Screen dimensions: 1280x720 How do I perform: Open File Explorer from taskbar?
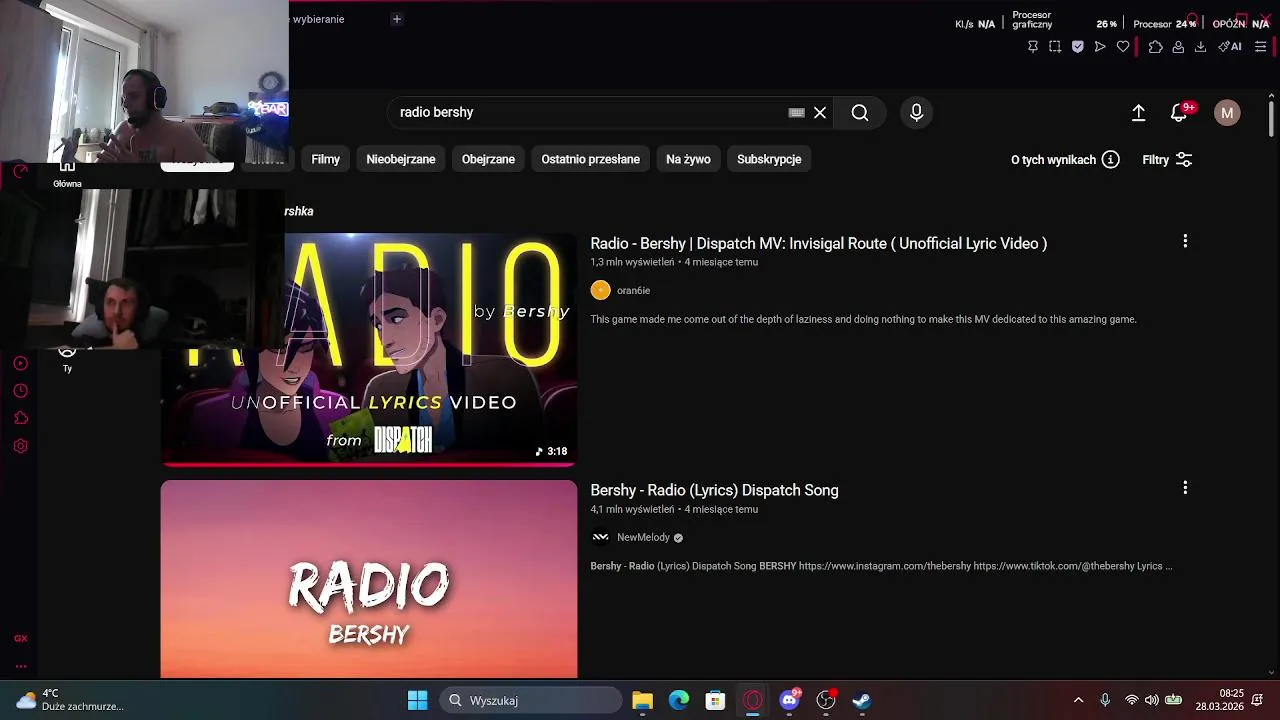(643, 701)
